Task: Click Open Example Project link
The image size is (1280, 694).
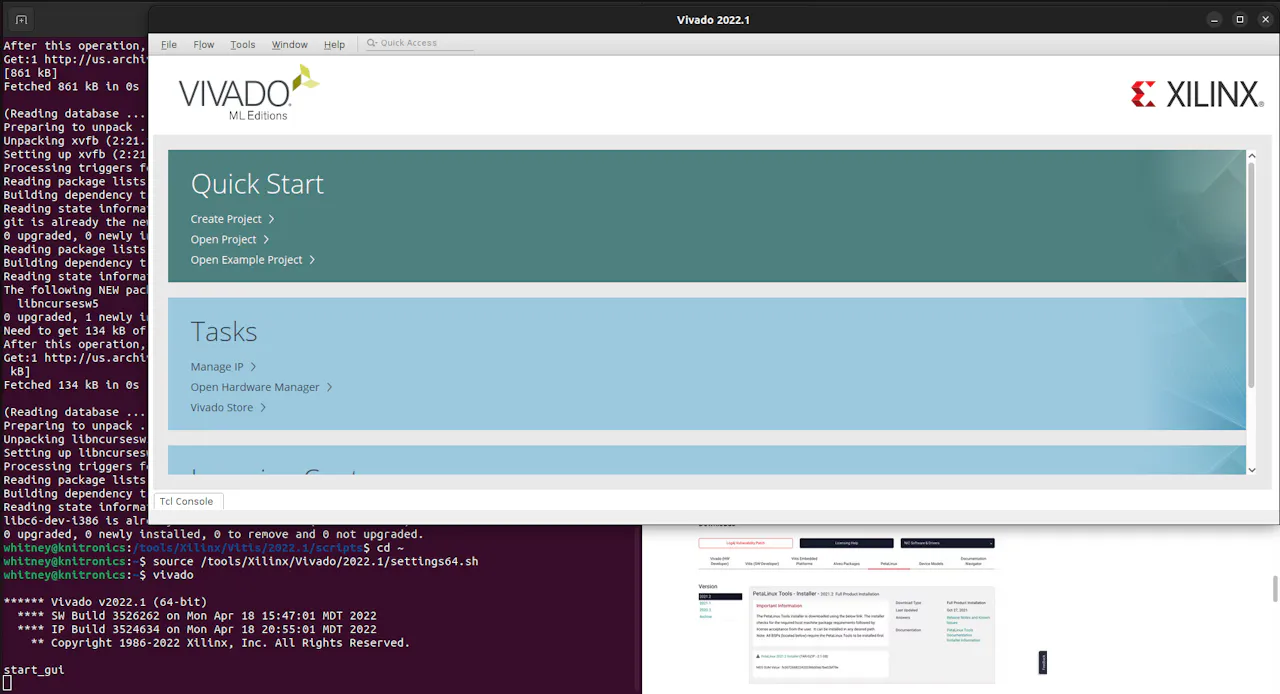Action: tap(253, 259)
